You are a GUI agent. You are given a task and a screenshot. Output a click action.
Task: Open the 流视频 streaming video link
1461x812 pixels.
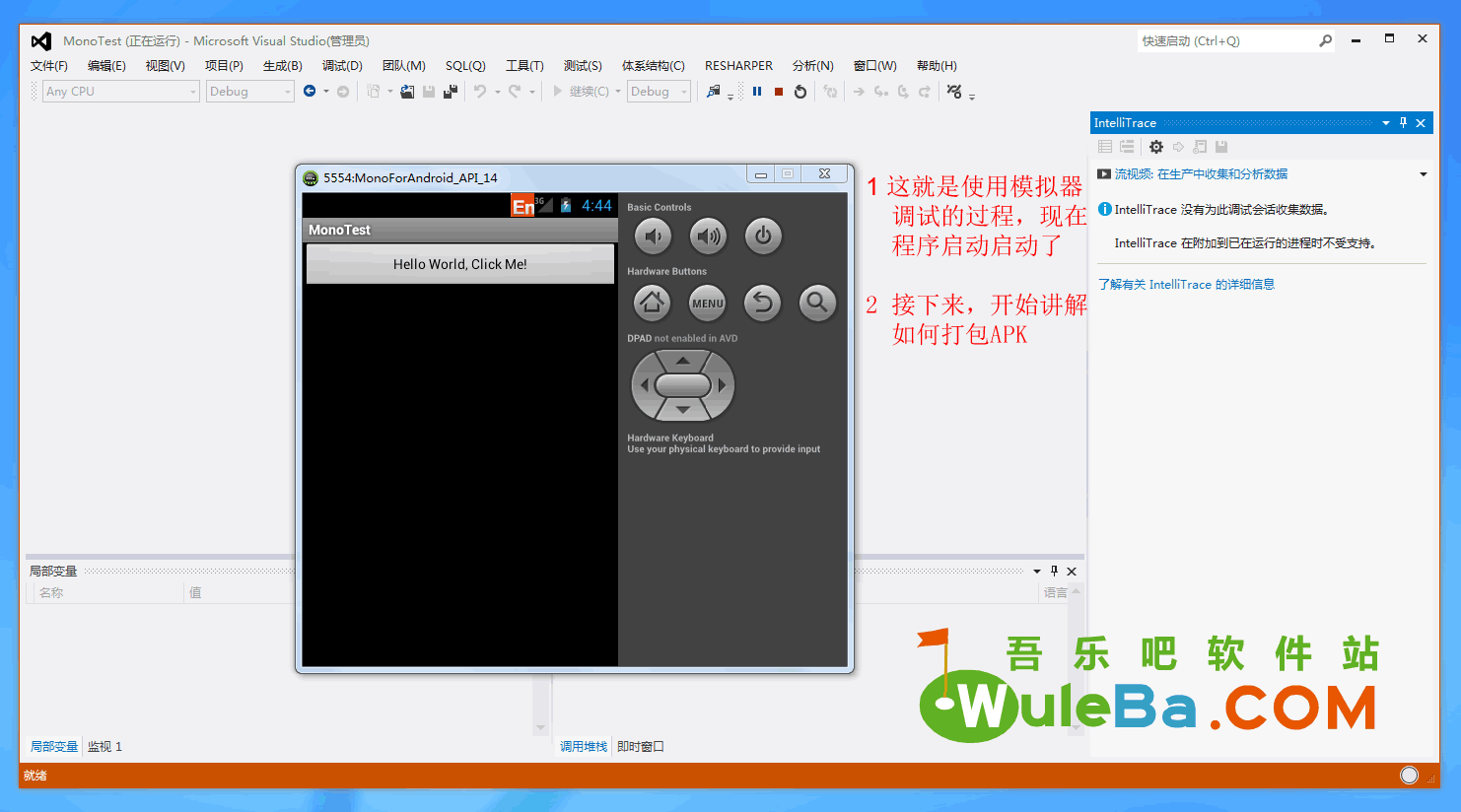point(1201,174)
